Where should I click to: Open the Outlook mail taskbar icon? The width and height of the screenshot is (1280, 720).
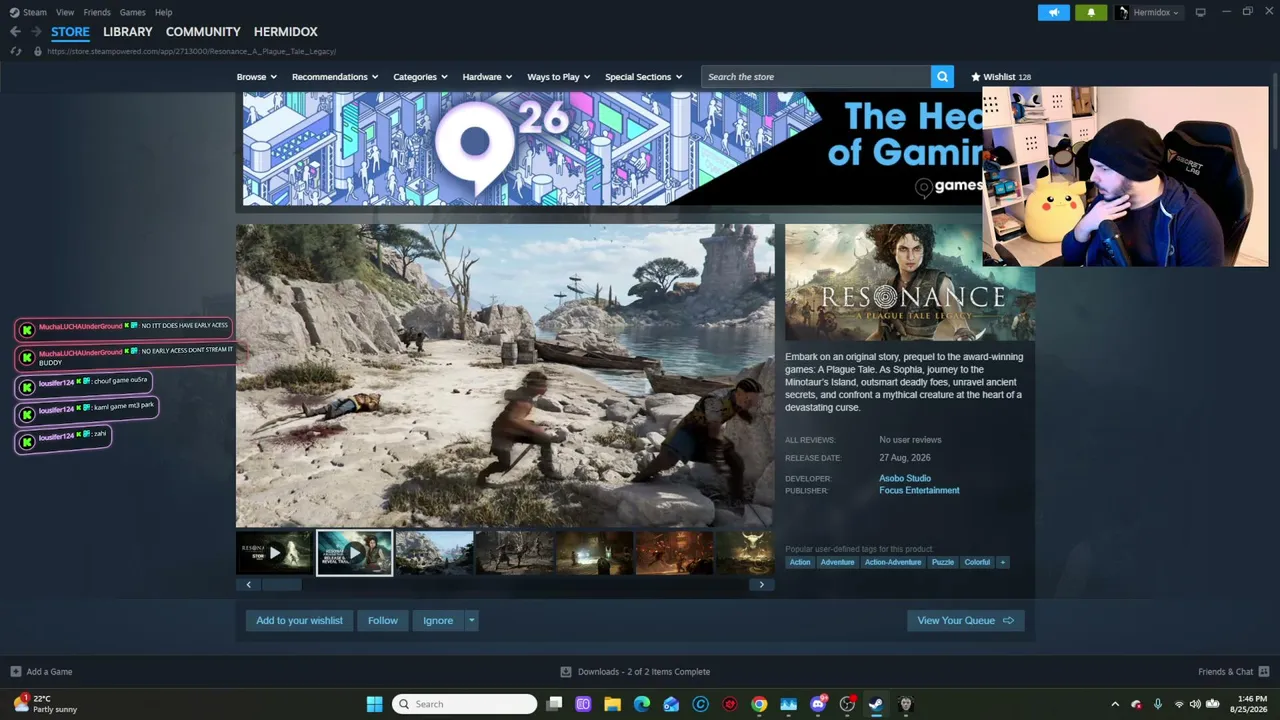click(671, 704)
